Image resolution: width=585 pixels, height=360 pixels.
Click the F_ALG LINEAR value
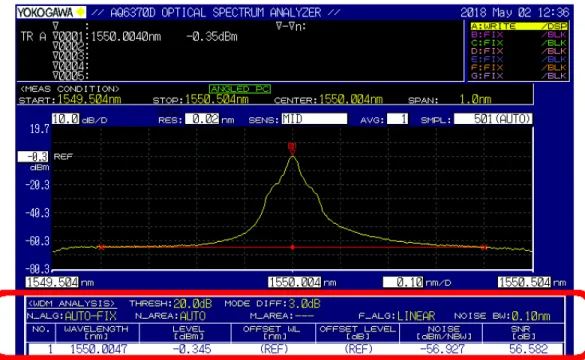416,316
